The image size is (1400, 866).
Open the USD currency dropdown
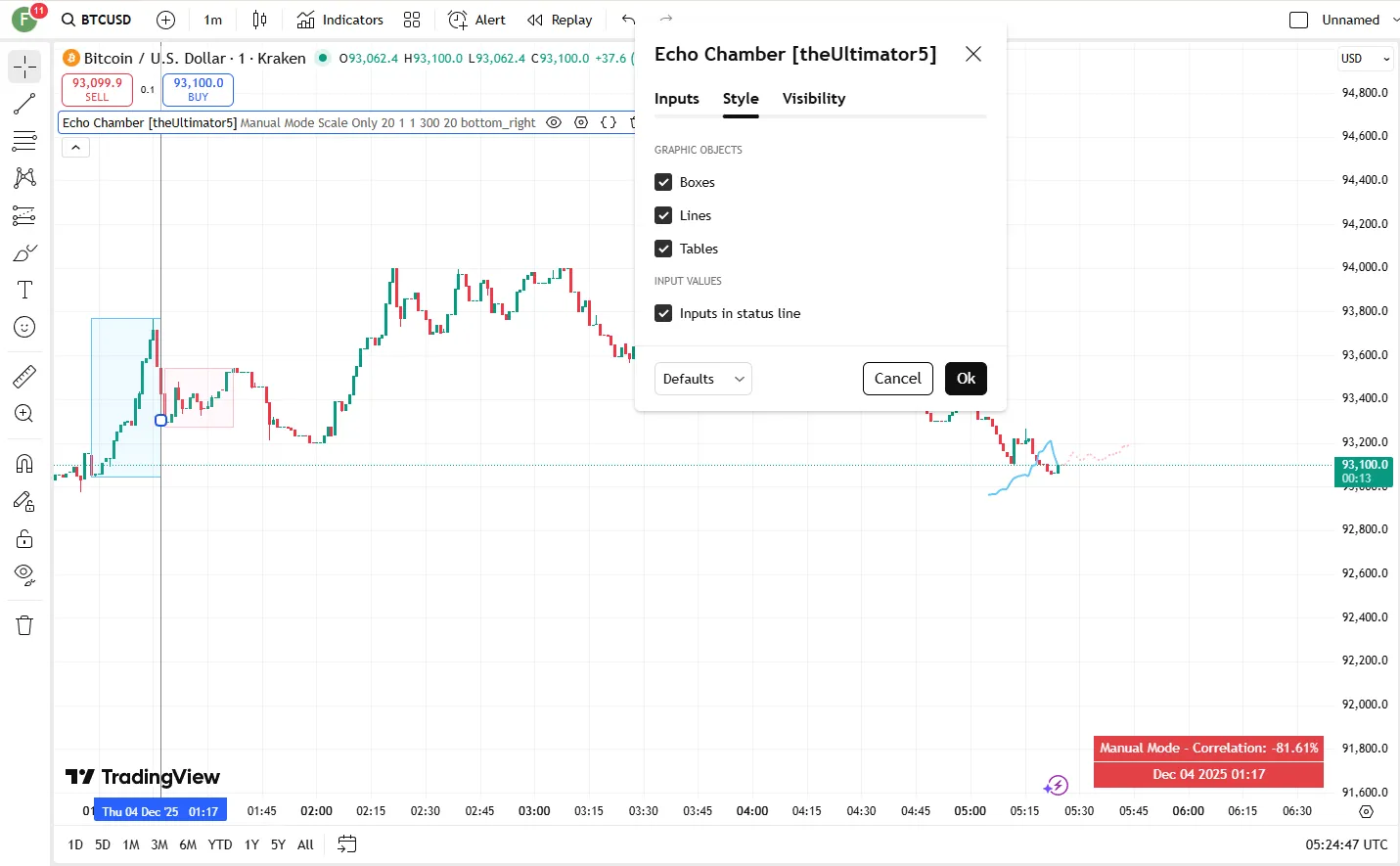click(x=1366, y=59)
